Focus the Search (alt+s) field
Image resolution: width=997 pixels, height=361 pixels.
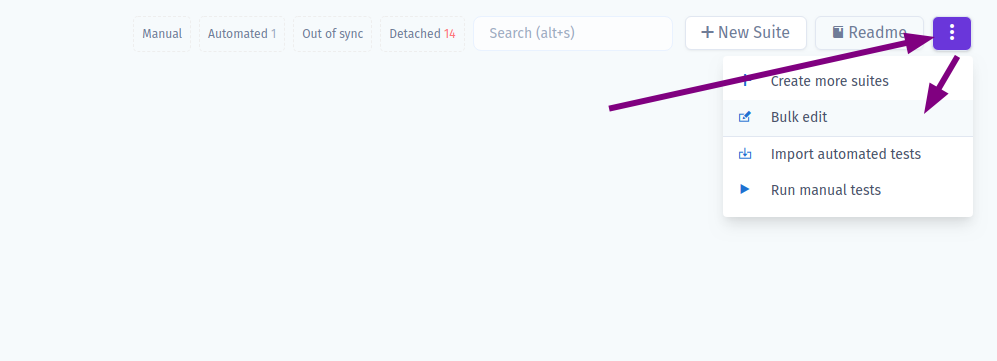pos(573,33)
